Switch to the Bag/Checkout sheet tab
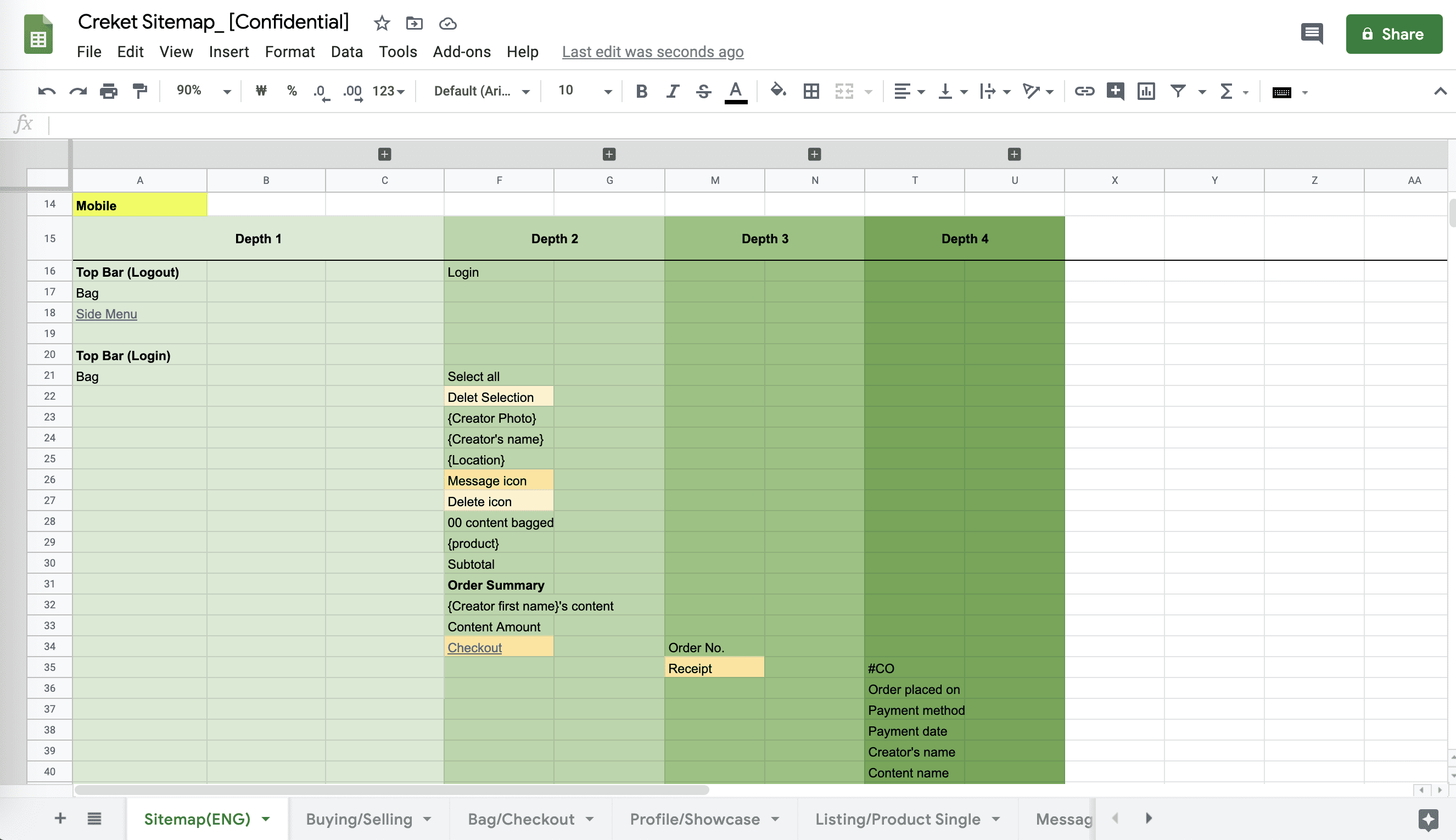1456x840 pixels. (531, 819)
